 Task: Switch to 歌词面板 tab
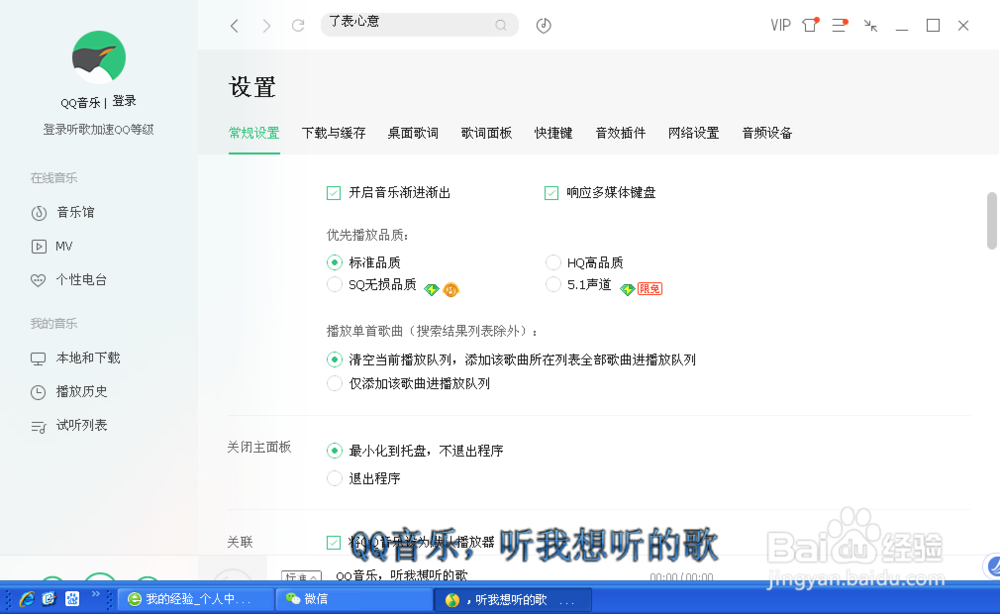[x=487, y=133]
